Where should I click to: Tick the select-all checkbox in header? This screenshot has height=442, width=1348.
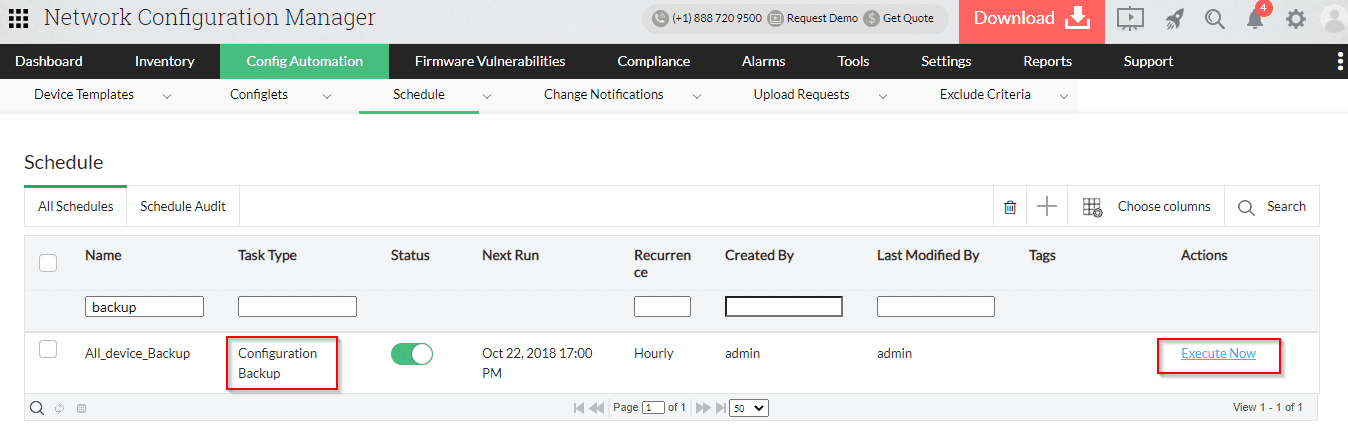click(47, 263)
